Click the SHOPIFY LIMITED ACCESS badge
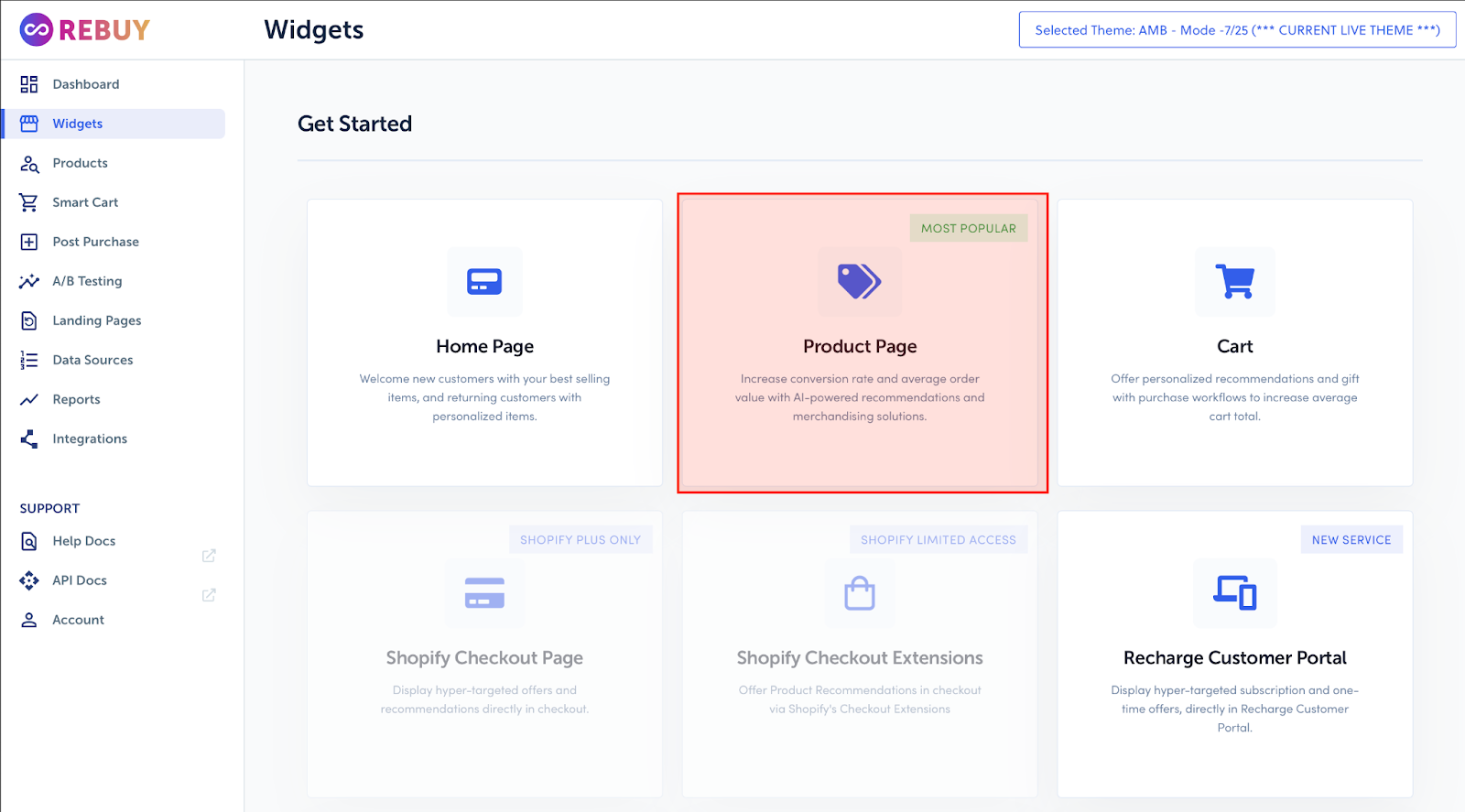 pos(939,540)
